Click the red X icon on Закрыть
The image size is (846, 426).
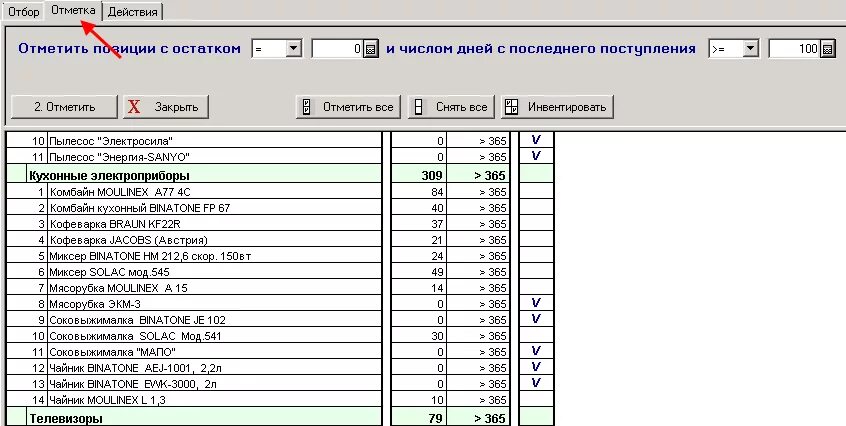click(x=134, y=107)
